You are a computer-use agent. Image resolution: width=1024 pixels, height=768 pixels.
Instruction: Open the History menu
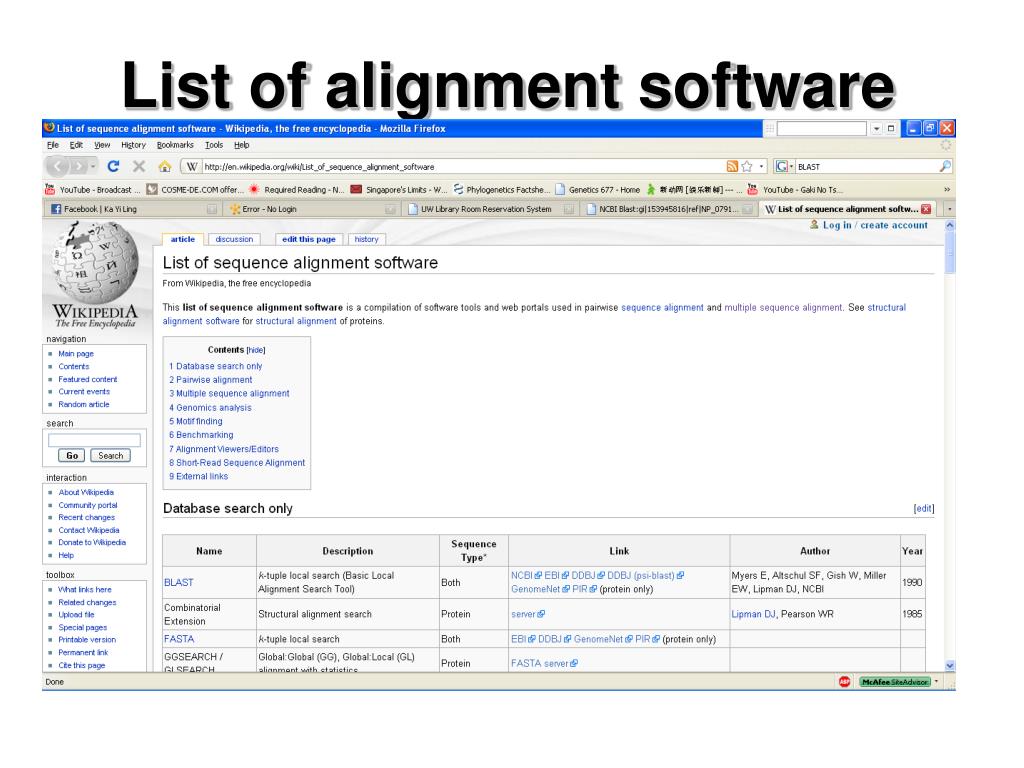pyautogui.click(x=133, y=145)
